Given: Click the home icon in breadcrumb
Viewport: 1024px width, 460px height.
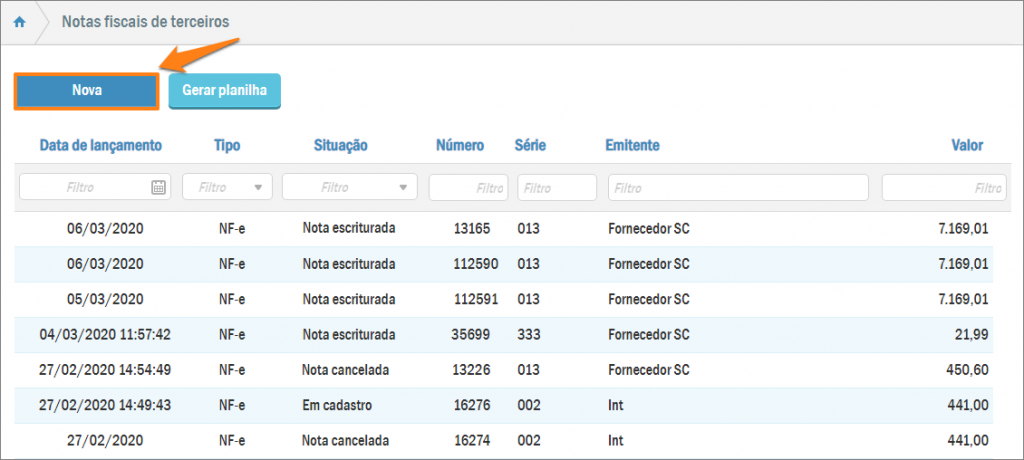Looking at the screenshot, I should point(19,22).
